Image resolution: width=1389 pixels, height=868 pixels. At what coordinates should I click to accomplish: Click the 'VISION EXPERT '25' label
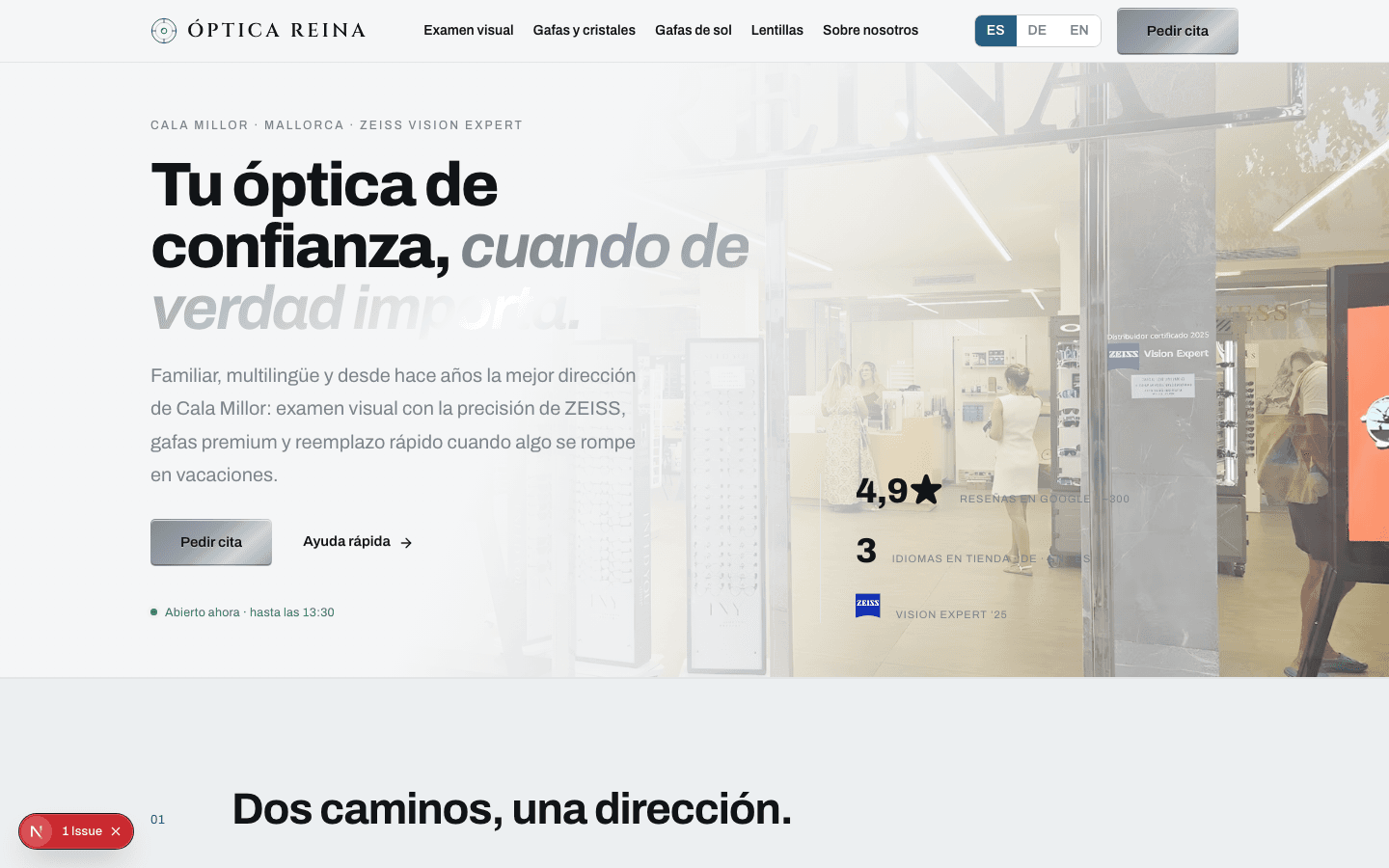pyautogui.click(x=951, y=614)
